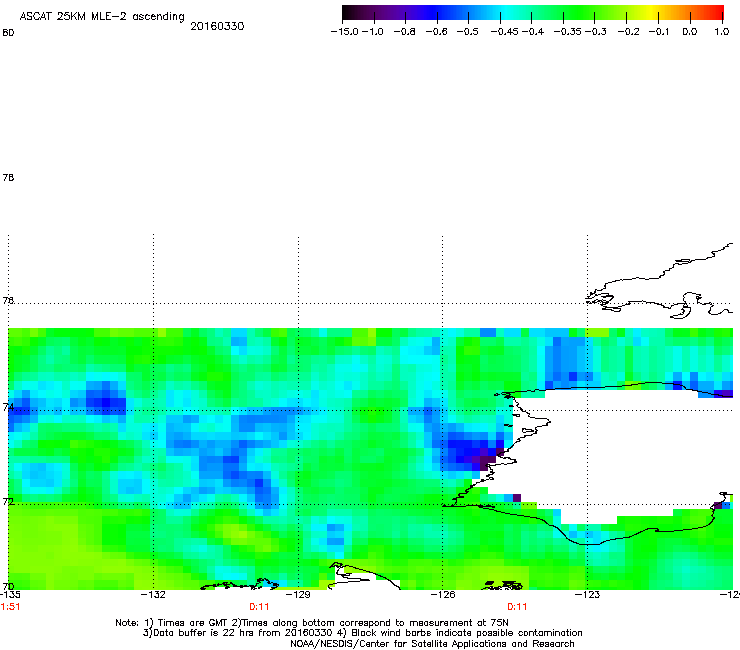
Task: Click the latitude label 72 on left axis
Action: (8, 501)
